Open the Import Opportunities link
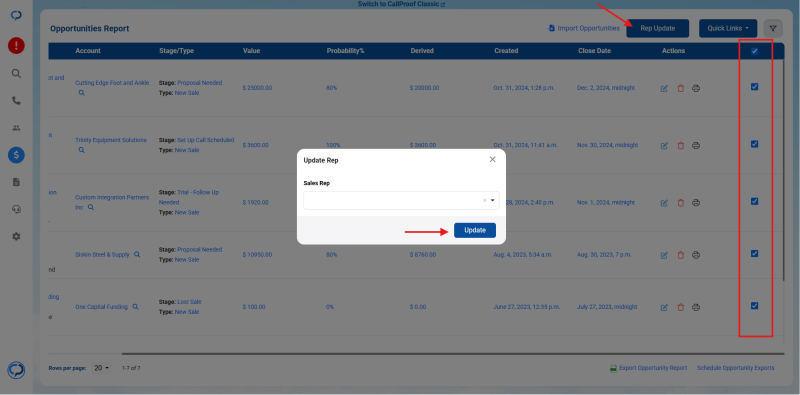 point(584,29)
